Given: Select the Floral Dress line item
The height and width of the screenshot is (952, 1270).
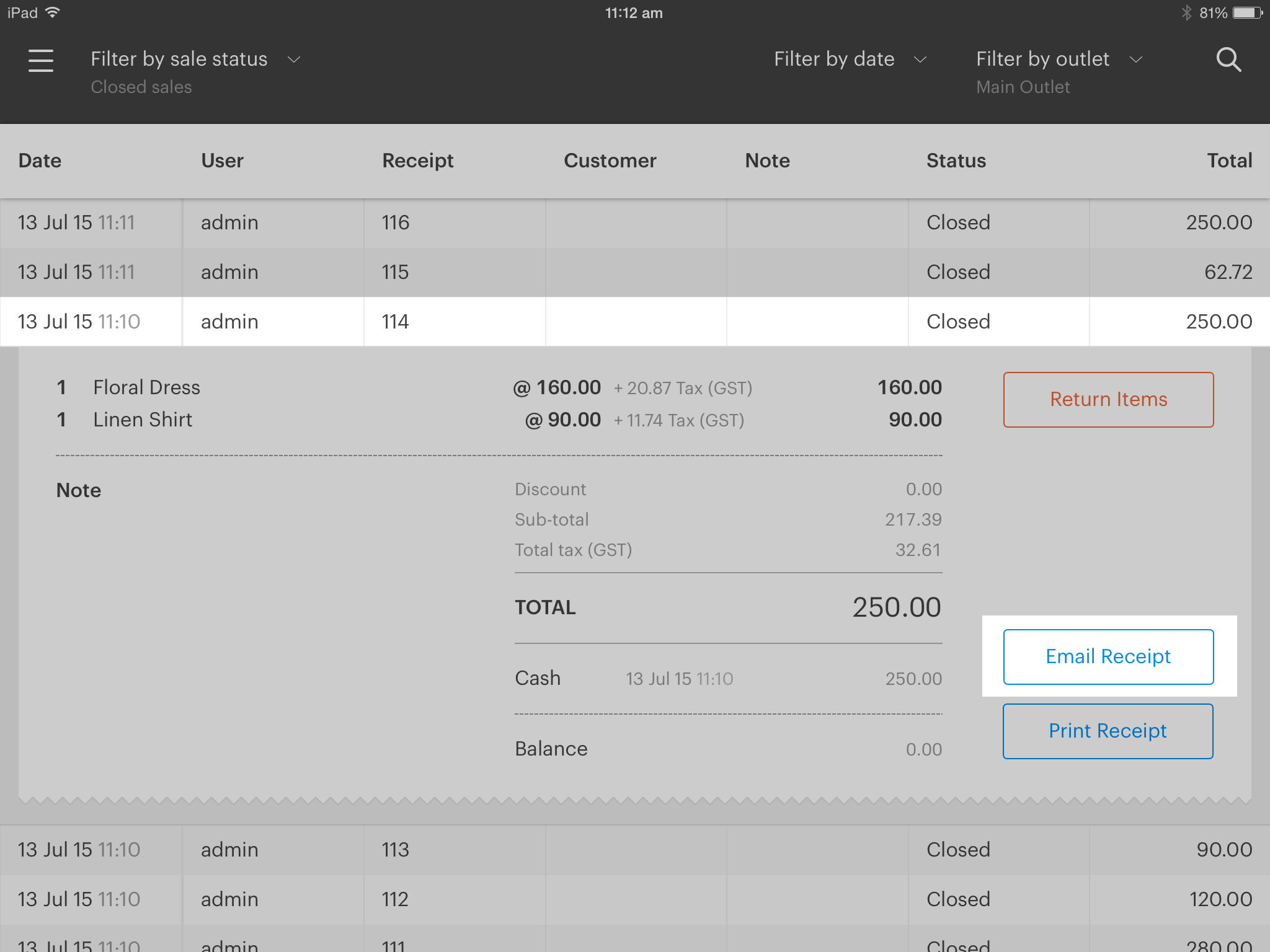Looking at the screenshot, I should pos(147,388).
